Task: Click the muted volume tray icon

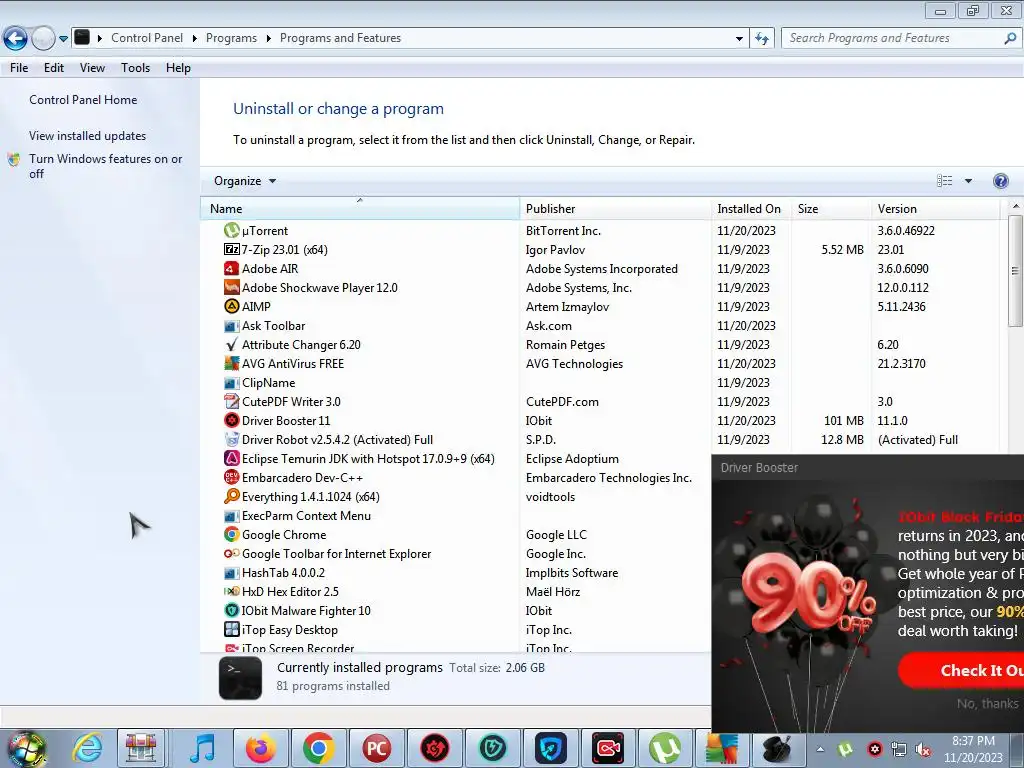Action: coord(923,749)
